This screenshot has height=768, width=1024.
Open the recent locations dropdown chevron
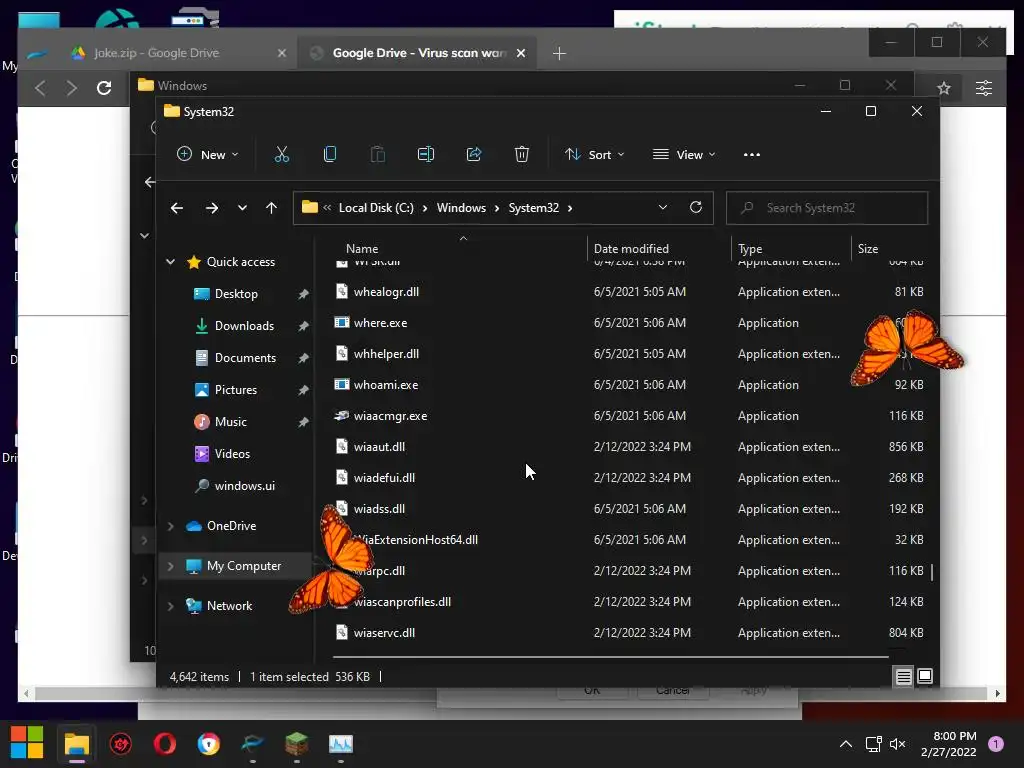pyautogui.click(x=242, y=208)
